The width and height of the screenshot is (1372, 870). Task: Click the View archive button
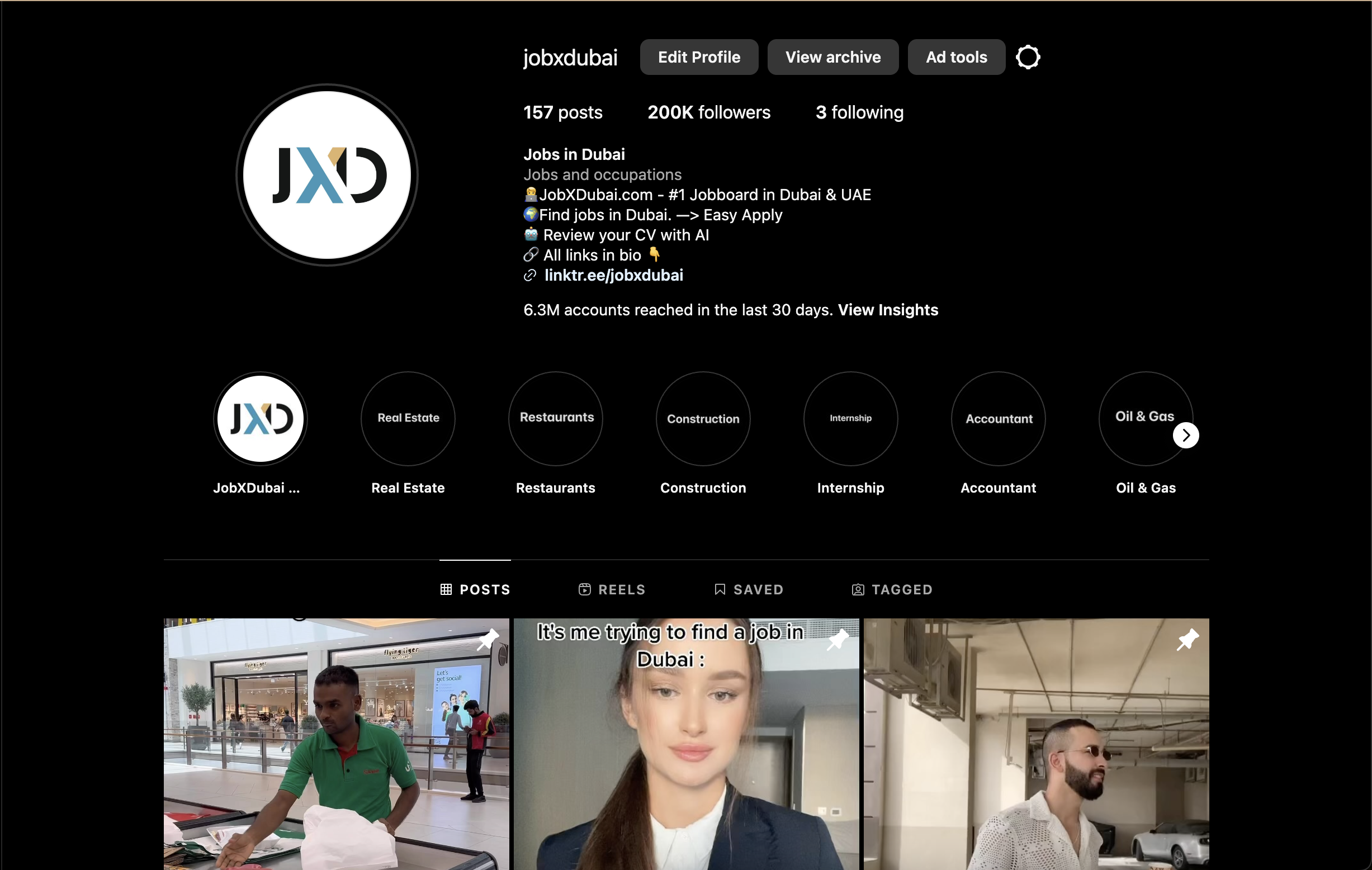click(x=832, y=57)
